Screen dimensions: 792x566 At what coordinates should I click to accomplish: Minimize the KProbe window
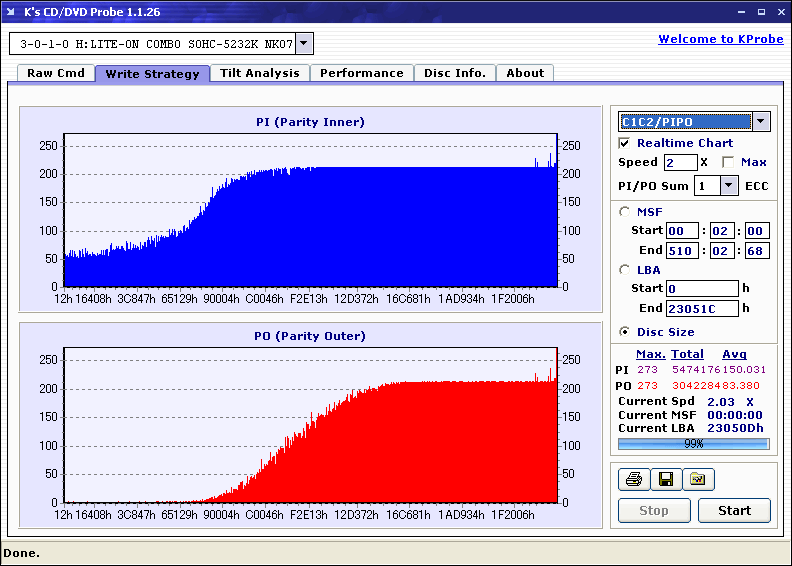[741, 12]
